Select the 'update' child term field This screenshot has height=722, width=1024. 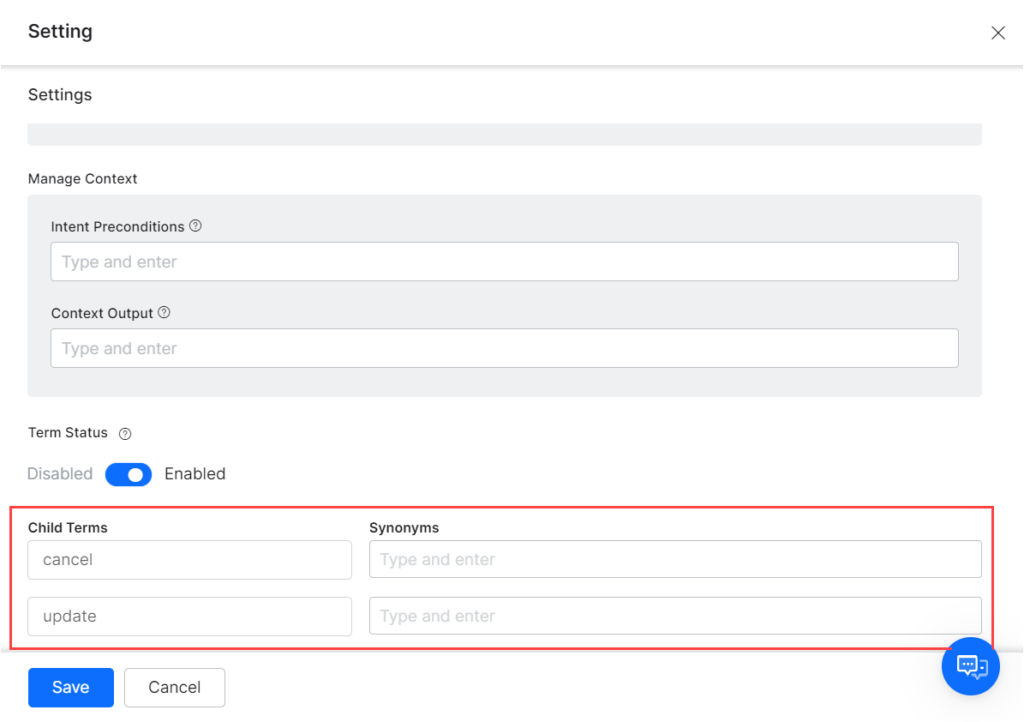click(190, 616)
